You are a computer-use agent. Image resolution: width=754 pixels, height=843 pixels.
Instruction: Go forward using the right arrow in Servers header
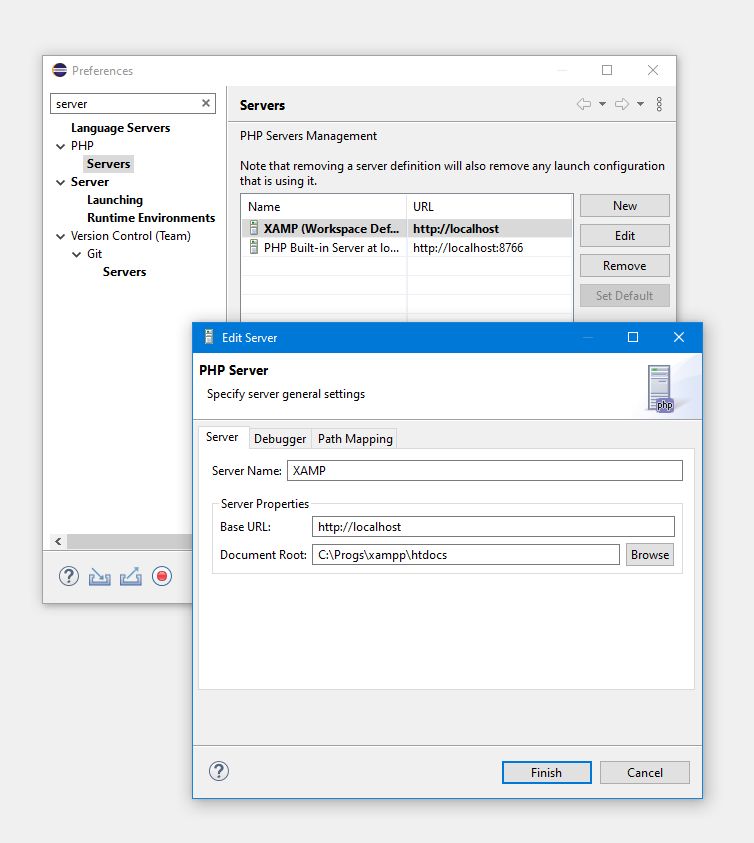click(622, 104)
